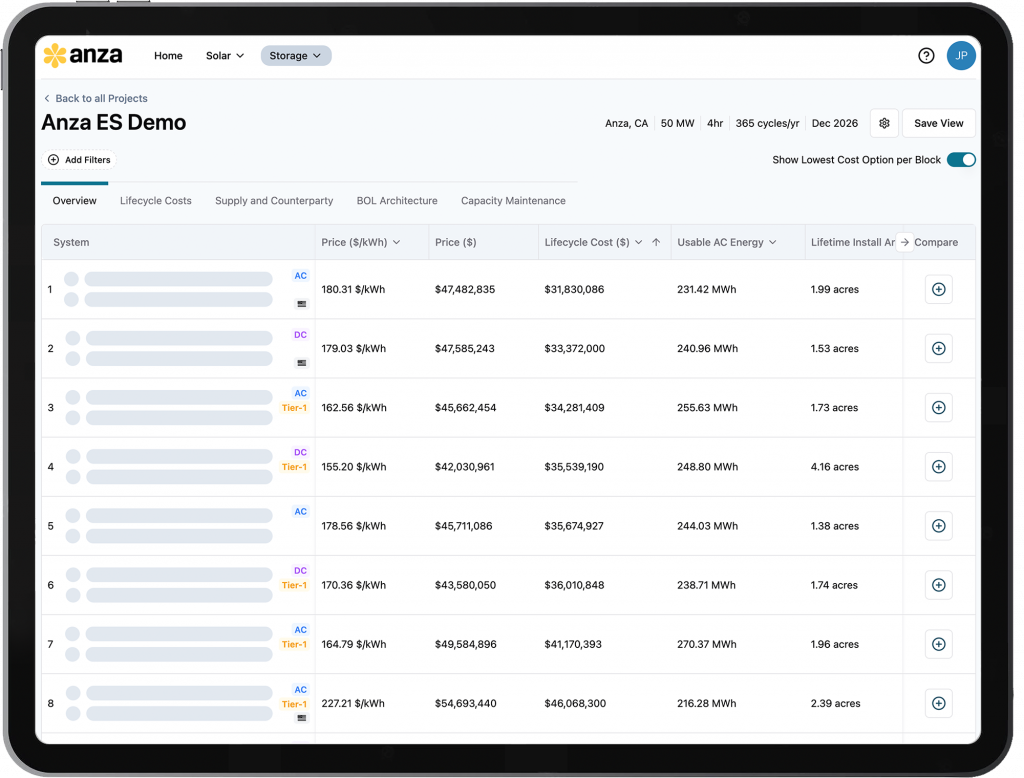The height and width of the screenshot is (778, 1024).
Task: Toggle Show Lowest Cost Option per Block
Action: click(x=961, y=160)
